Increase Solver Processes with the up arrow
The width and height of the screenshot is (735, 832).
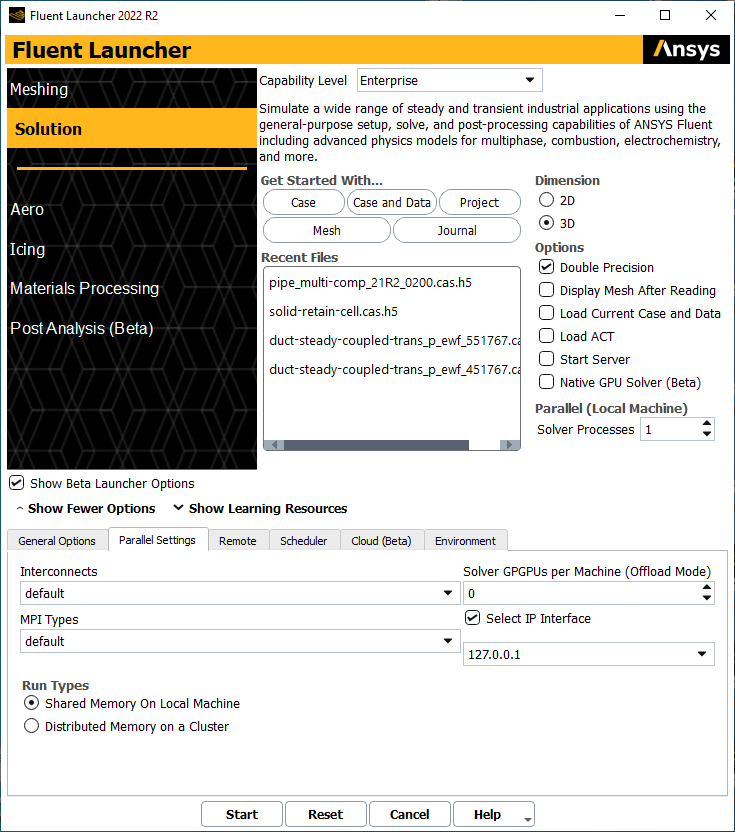click(x=706, y=424)
